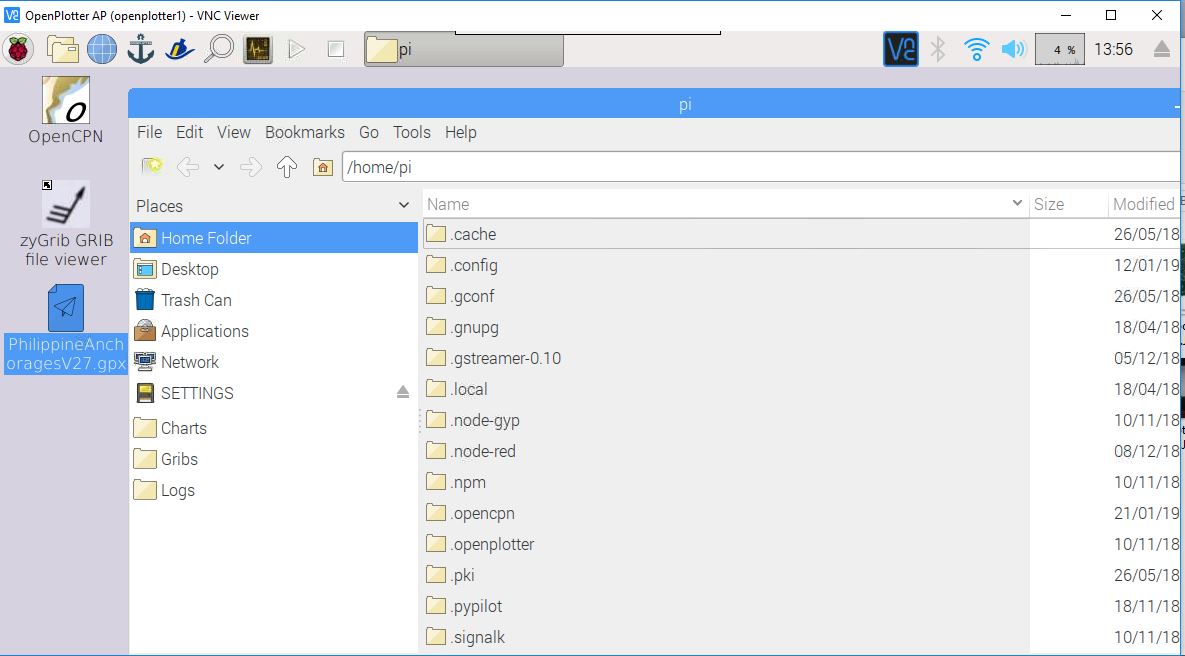This screenshot has width=1185, height=656.
Task: Eject the SETTINGS volume
Action: click(x=405, y=393)
